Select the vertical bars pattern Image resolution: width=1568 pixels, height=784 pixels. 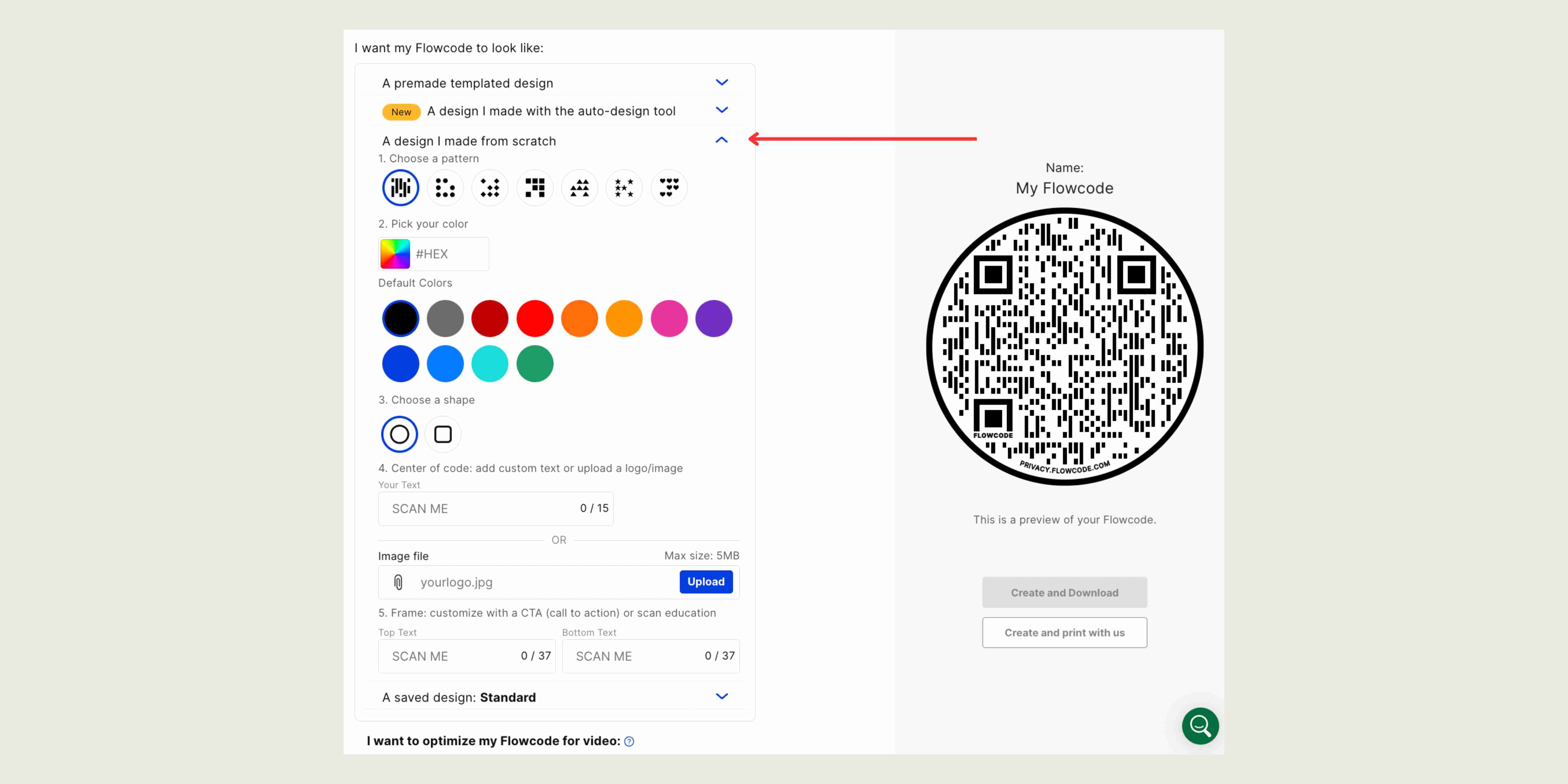(x=400, y=188)
